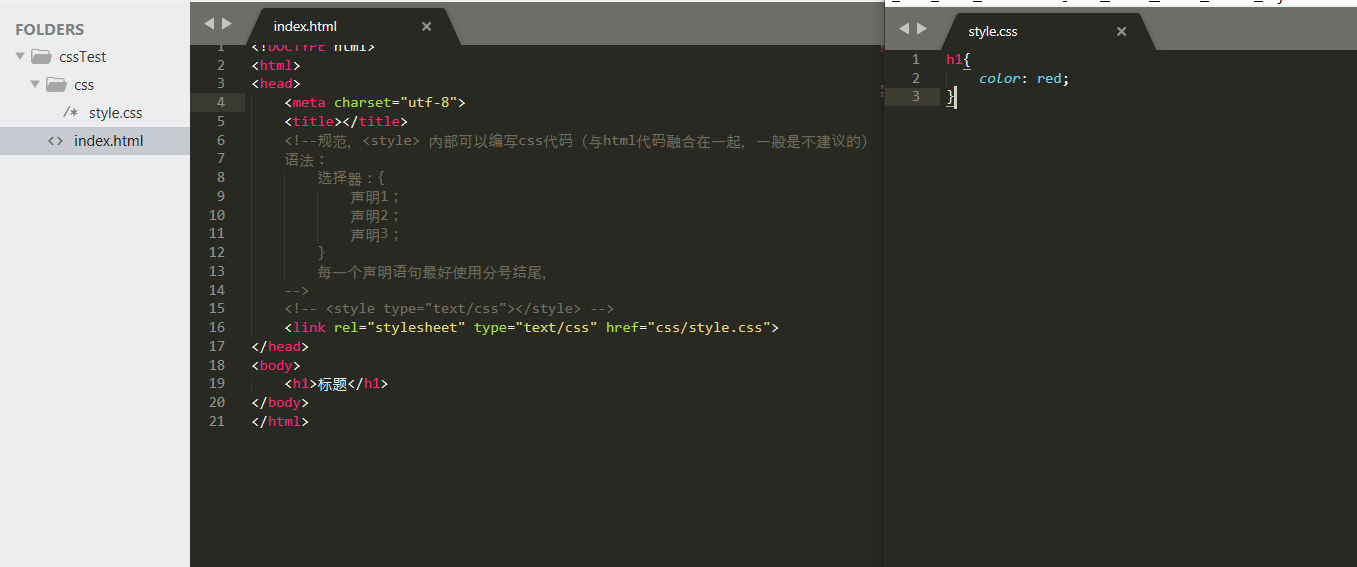
Task: Click the index.html file type icon
Action: 56,141
